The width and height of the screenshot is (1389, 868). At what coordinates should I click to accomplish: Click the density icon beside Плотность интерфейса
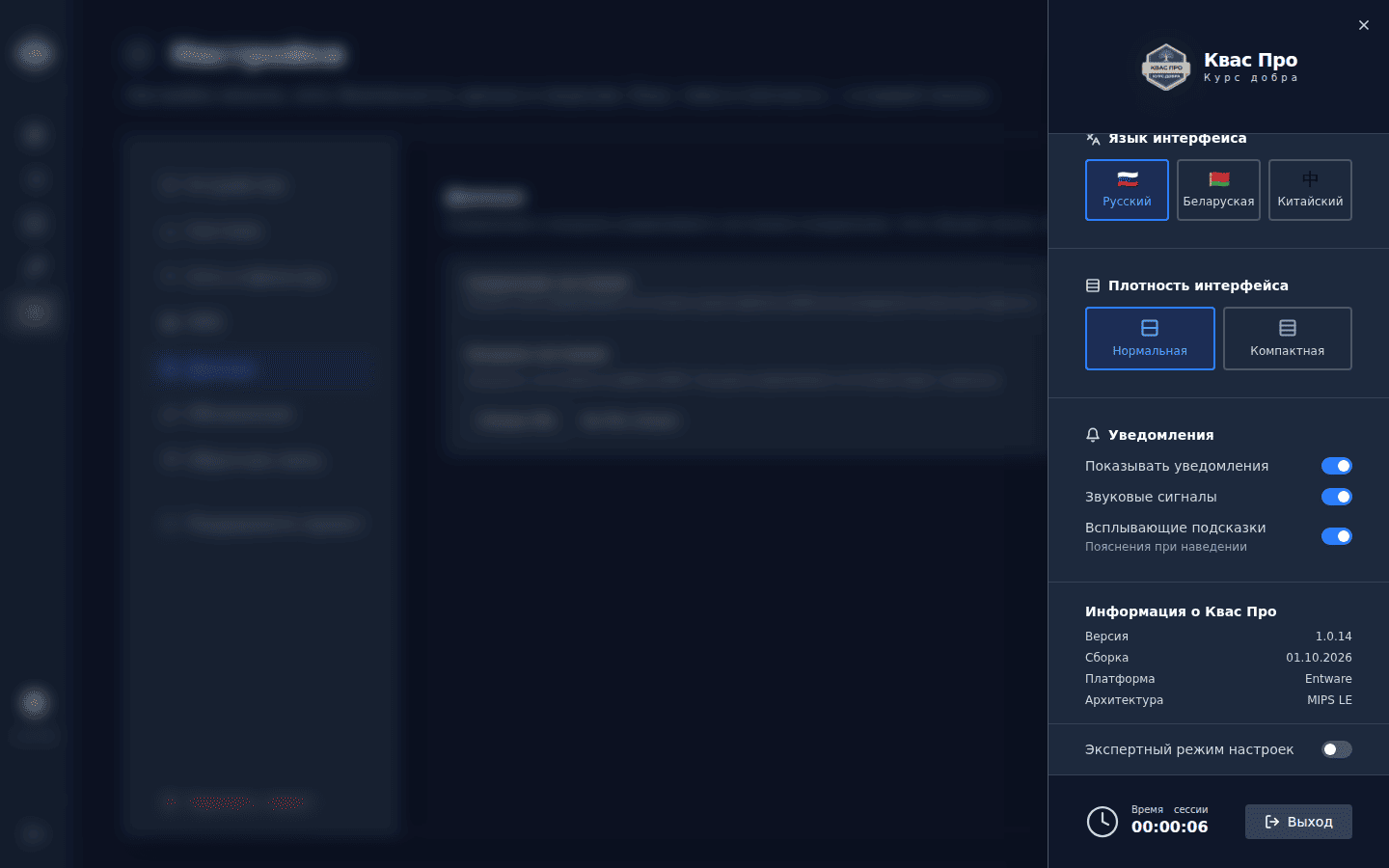pyautogui.click(x=1093, y=285)
